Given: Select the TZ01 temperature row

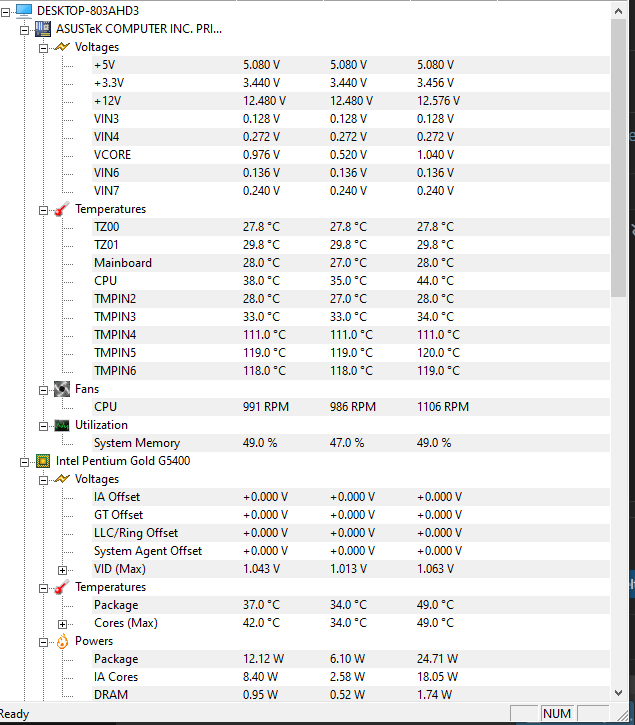Looking at the screenshot, I should click(x=351, y=245).
